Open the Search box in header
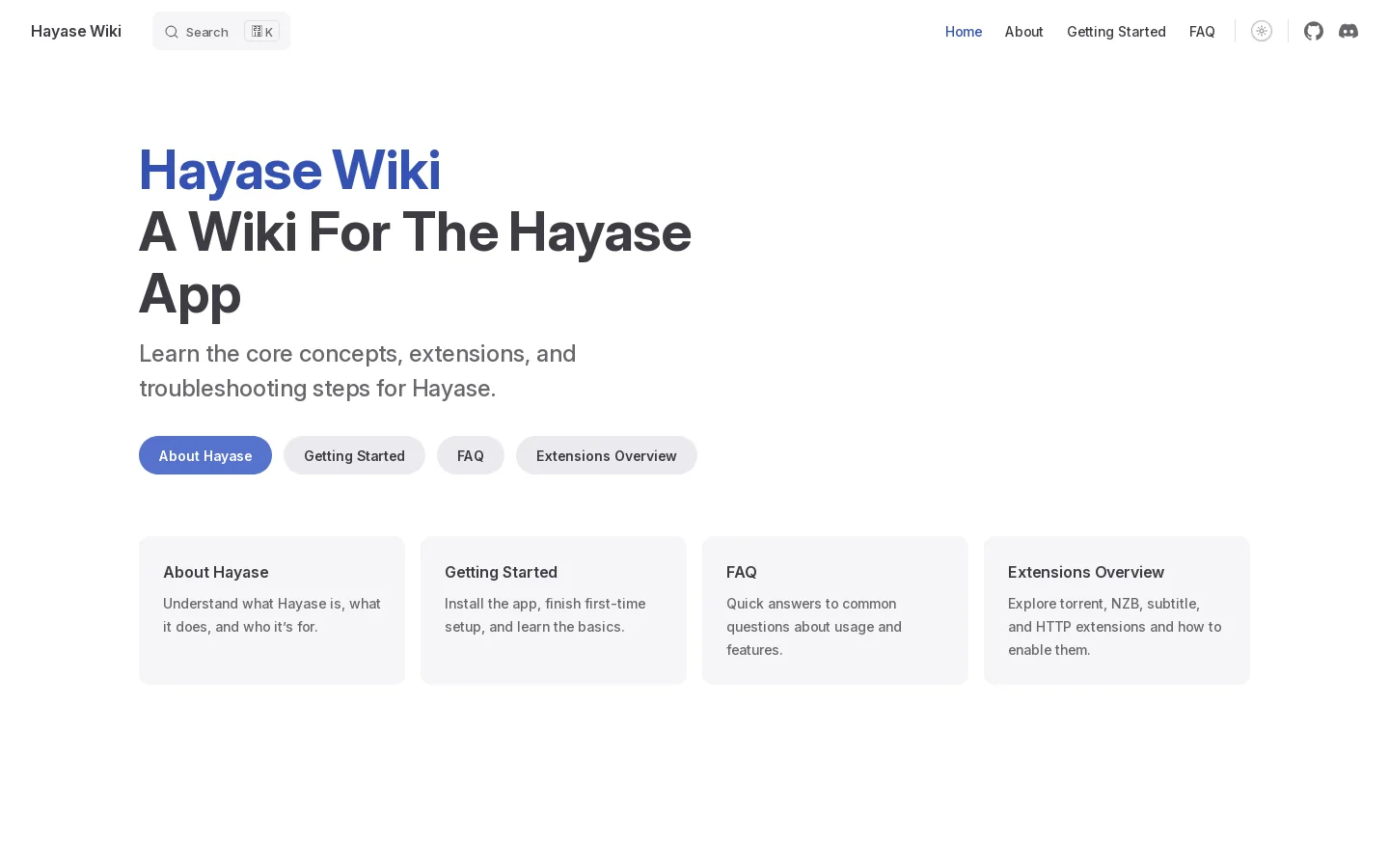 (x=221, y=31)
